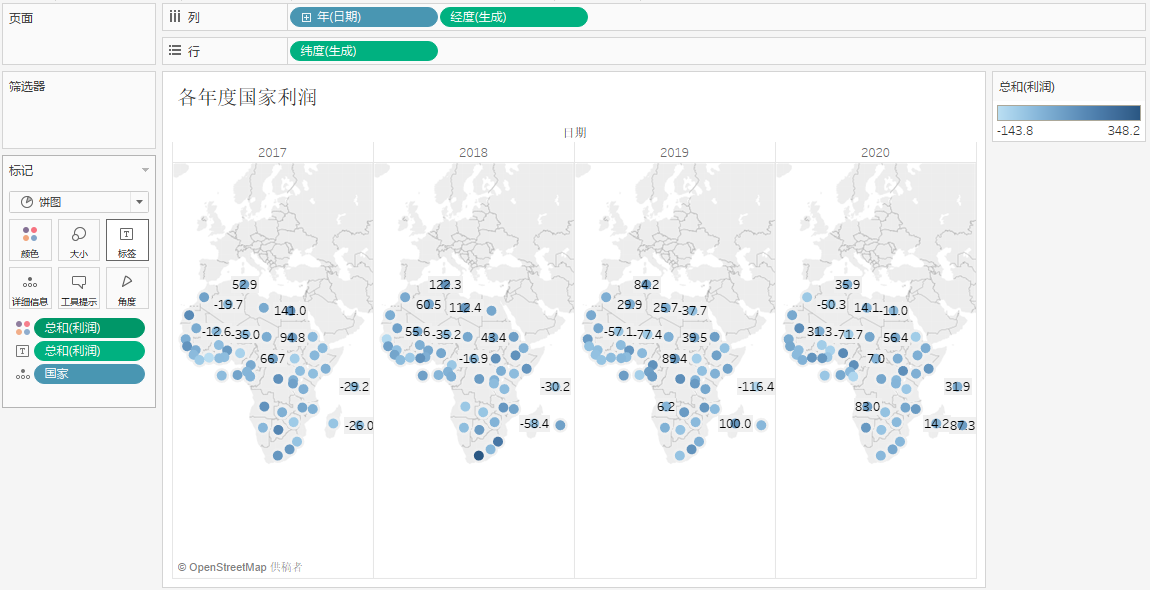Screen dimensions: 1150x590
Task: Click the 国家 pill in marks card
Action: tap(89, 374)
